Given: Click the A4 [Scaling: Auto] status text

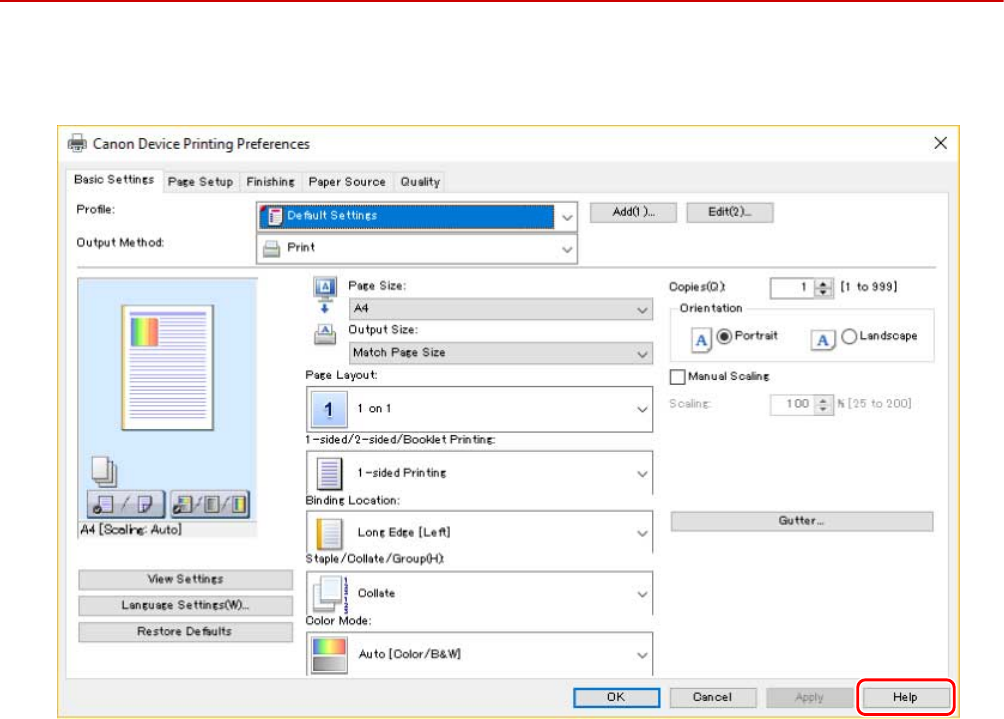Looking at the screenshot, I should pos(131,530).
